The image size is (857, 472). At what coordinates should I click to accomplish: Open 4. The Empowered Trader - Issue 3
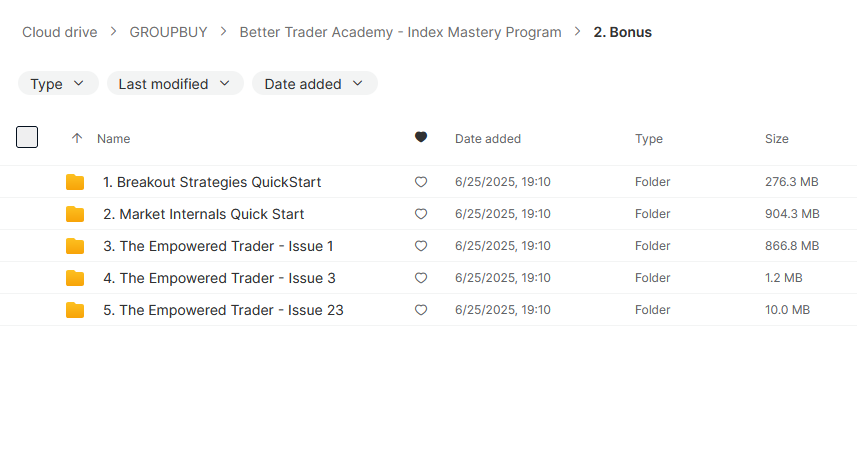[219, 278]
